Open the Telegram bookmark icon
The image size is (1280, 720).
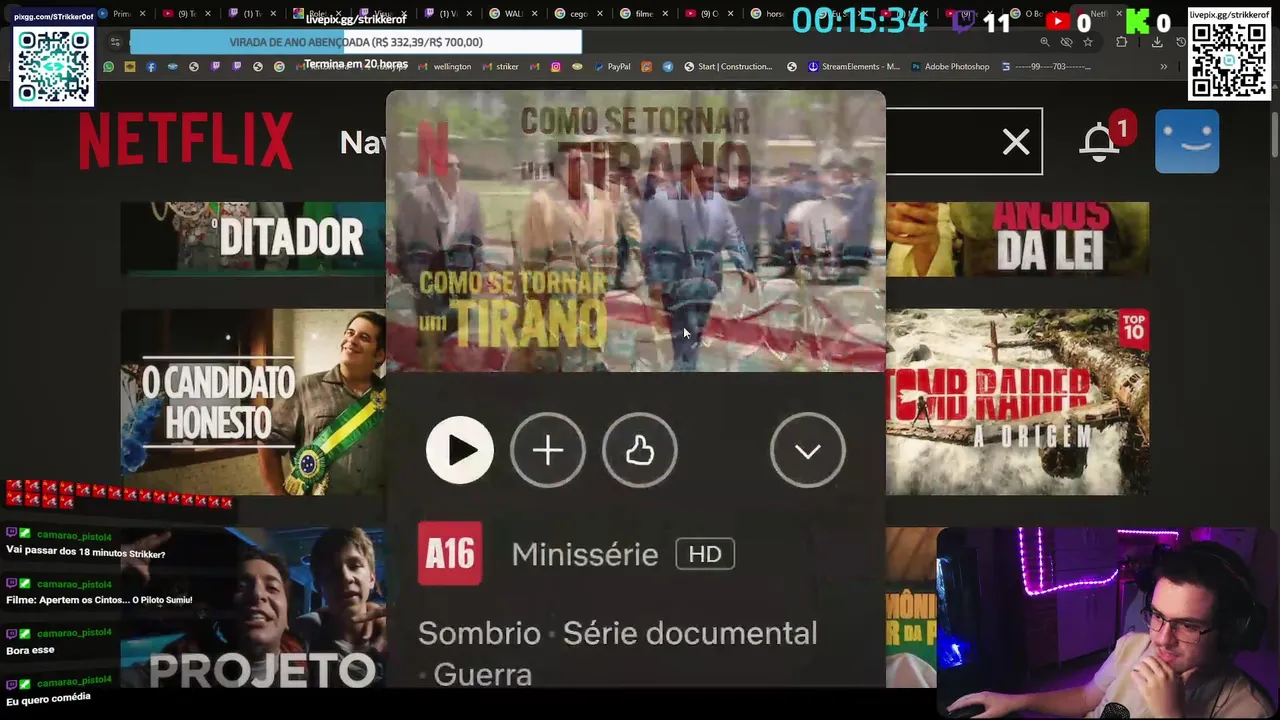pyautogui.click(x=668, y=66)
